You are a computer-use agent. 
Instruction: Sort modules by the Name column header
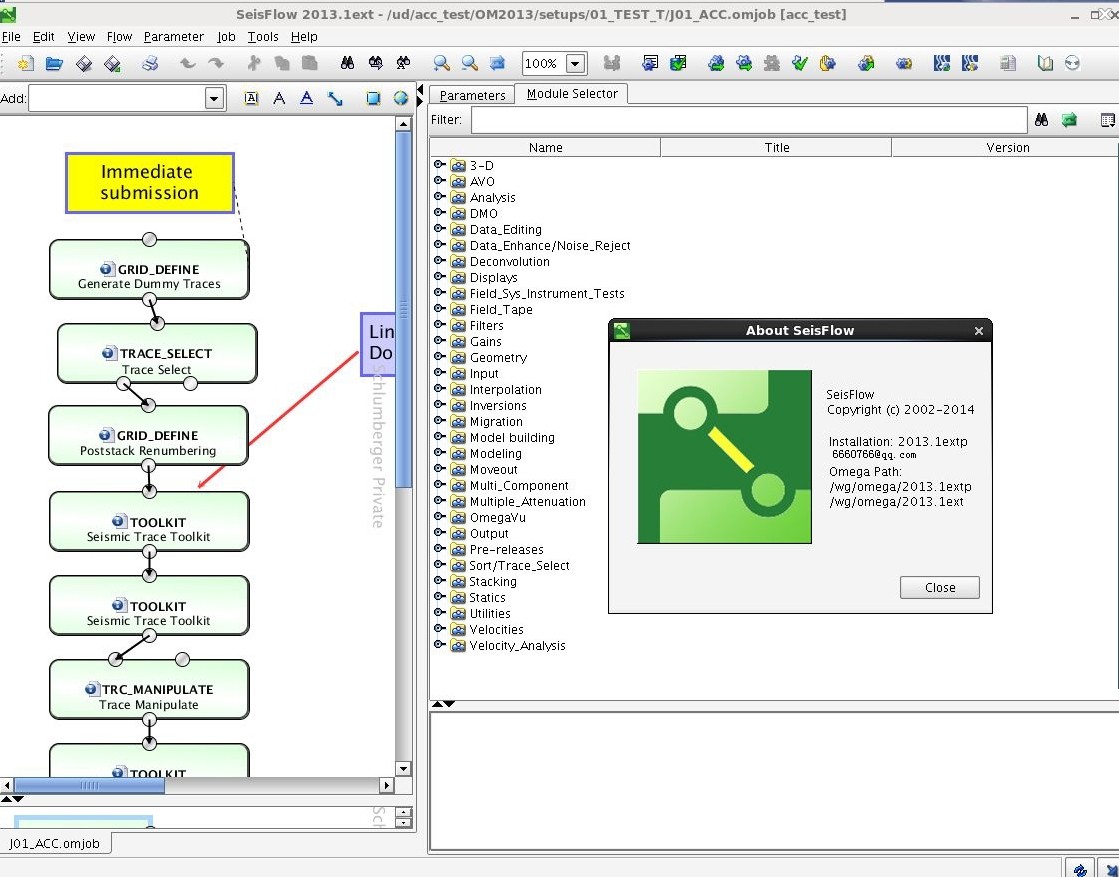545,148
